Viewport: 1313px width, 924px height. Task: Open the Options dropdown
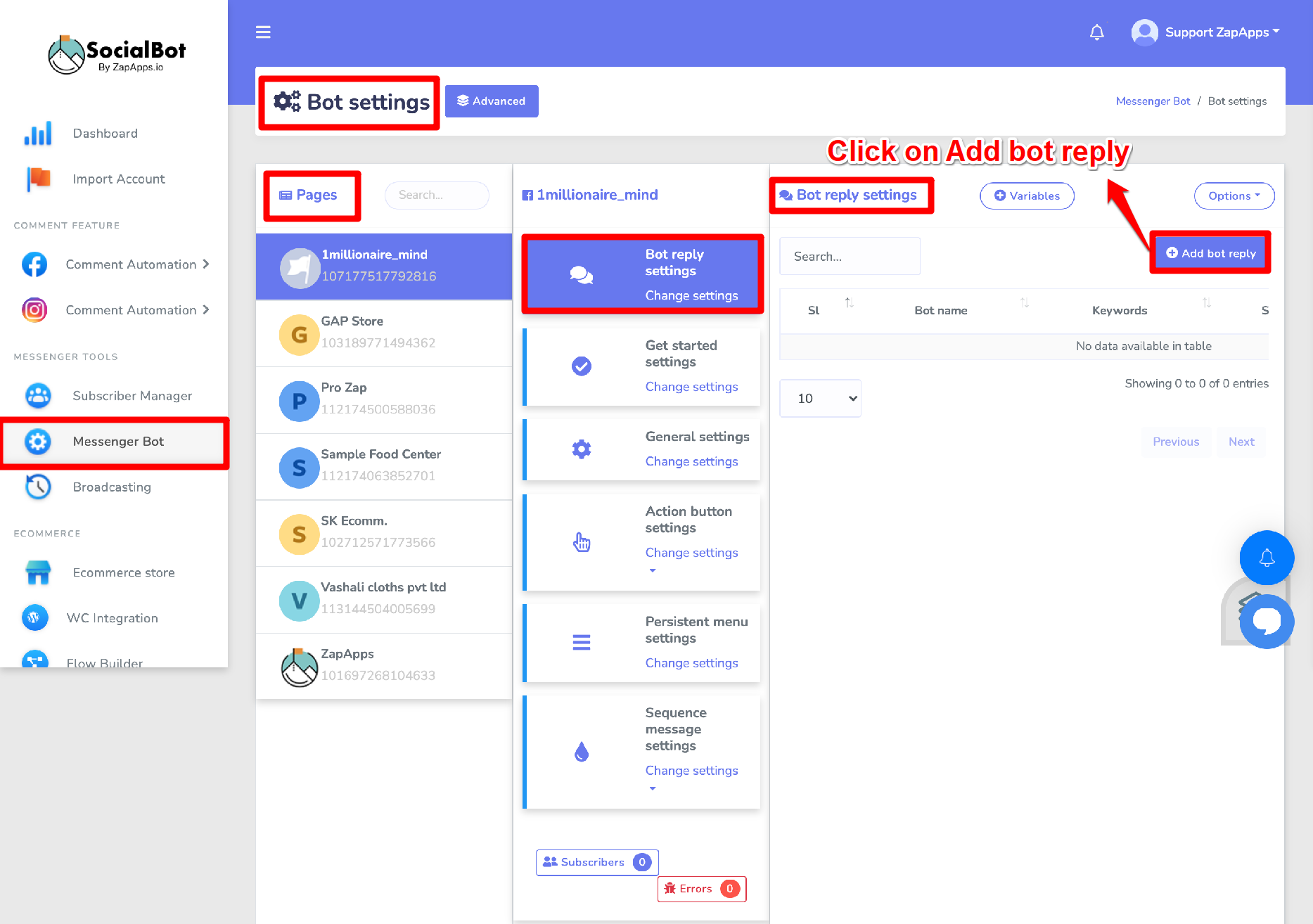[1234, 196]
